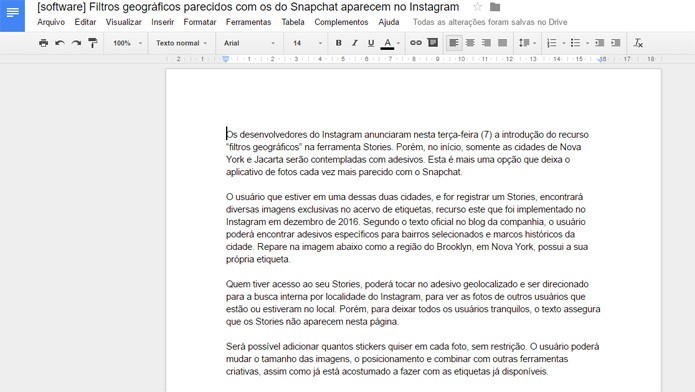Screen dimensions: 695x392
Task: Undo the last action
Action: (x=60, y=43)
